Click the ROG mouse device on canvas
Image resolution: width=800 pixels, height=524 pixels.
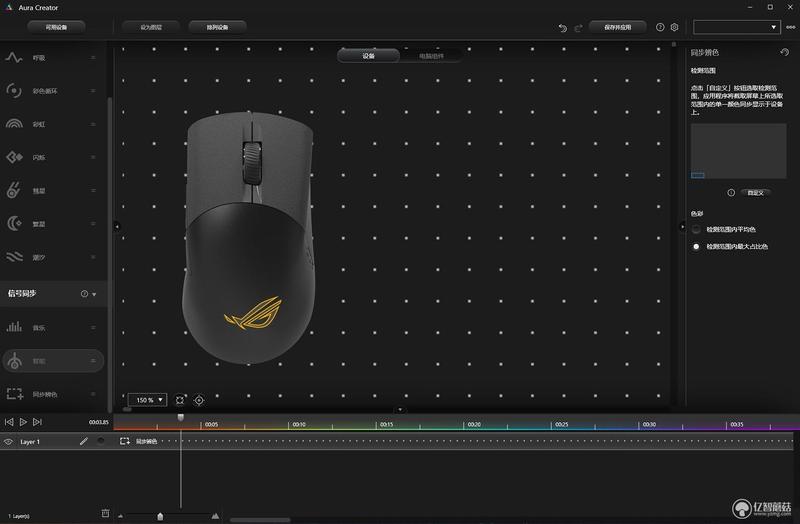coord(248,237)
